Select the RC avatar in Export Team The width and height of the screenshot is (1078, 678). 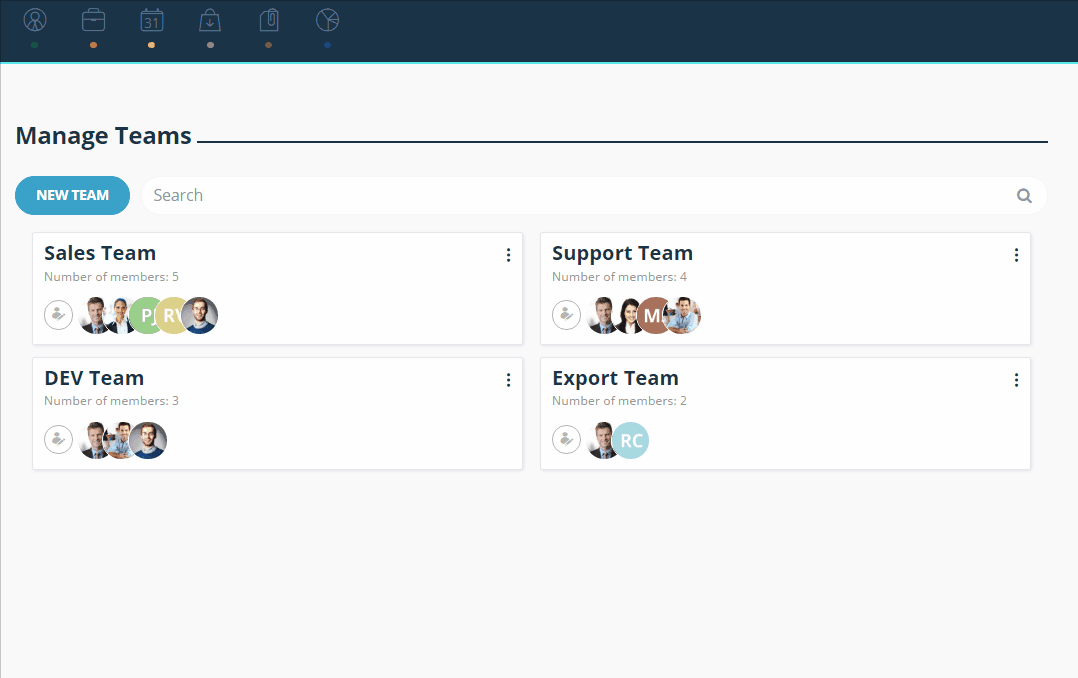[630, 440]
